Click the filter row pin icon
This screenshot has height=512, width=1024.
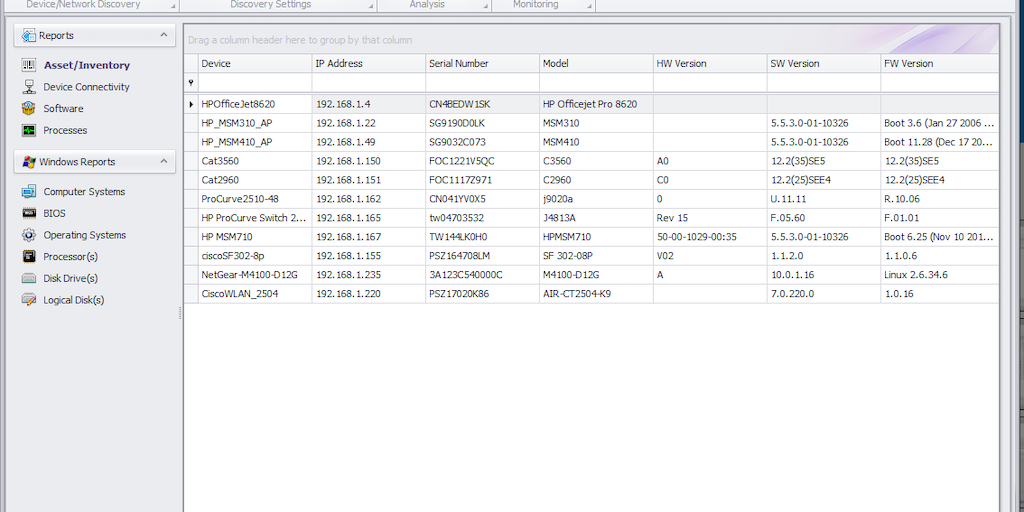click(x=191, y=83)
